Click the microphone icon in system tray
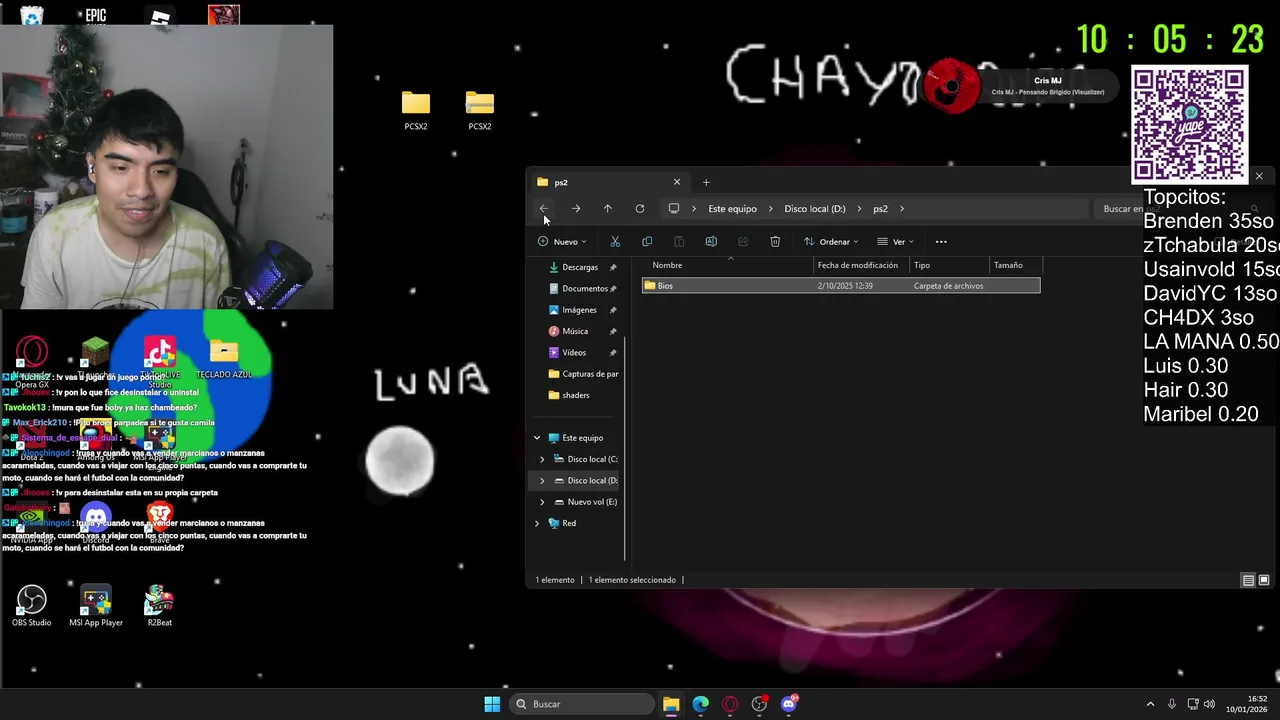The image size is (1280, 720). [x=1172, y=704]
